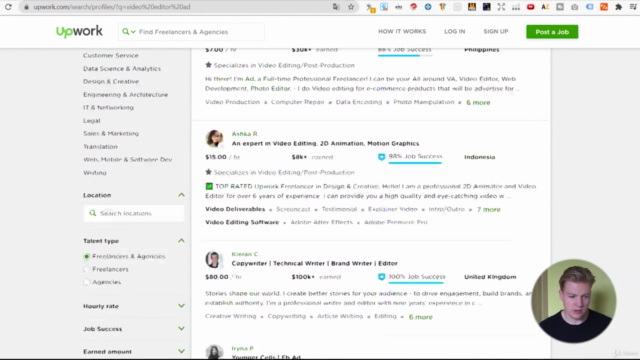Viewport: 640px width, 360px height.
Task: Click the title 'An expert in Video Editing, 2D Animation'
Action: (x=325, y=144)
